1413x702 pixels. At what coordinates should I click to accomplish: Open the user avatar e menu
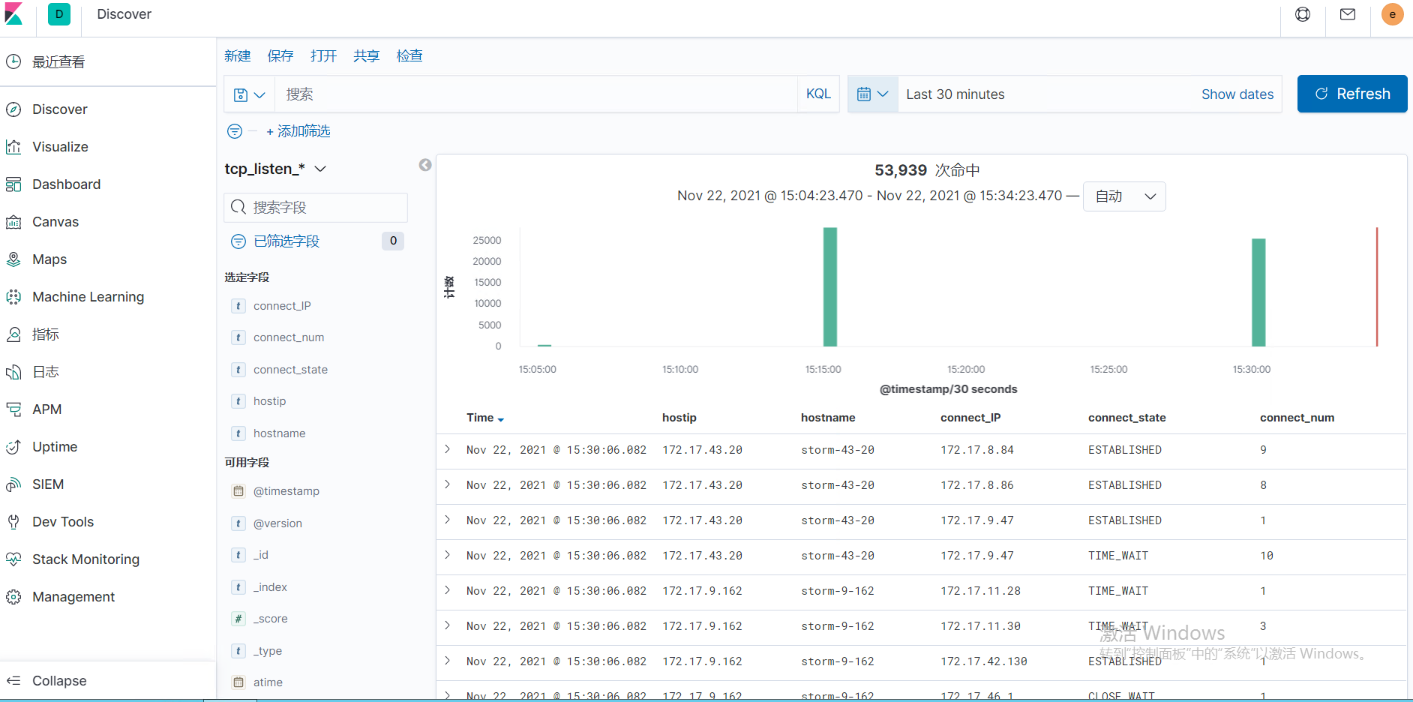tap(1392, 14)
